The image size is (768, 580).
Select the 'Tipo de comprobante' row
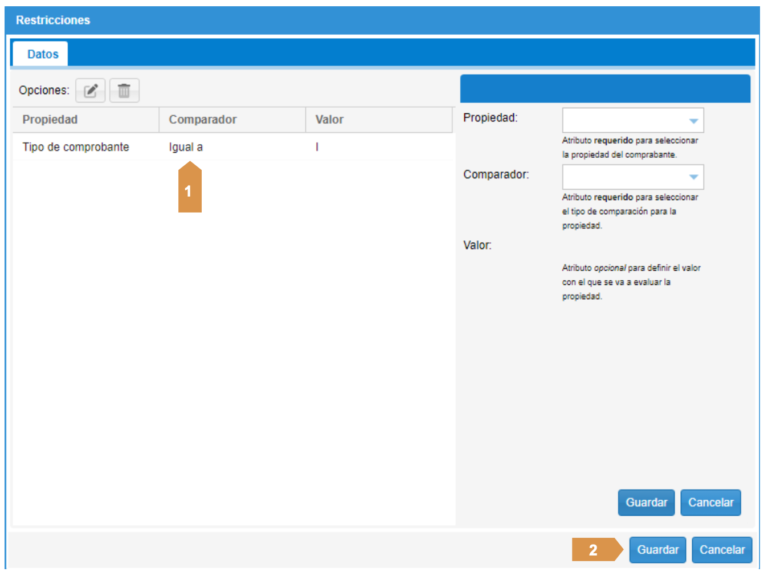pos(76,147)
